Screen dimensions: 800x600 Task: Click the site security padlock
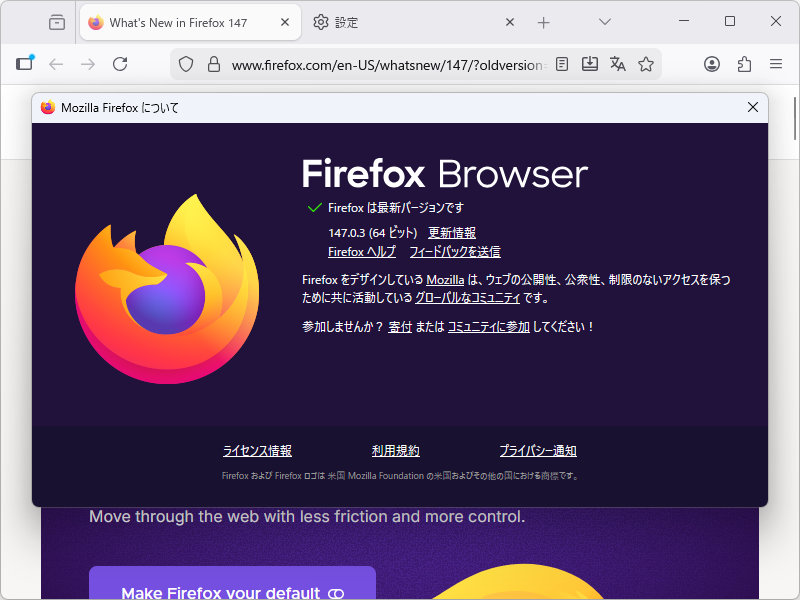click(213, 62)
